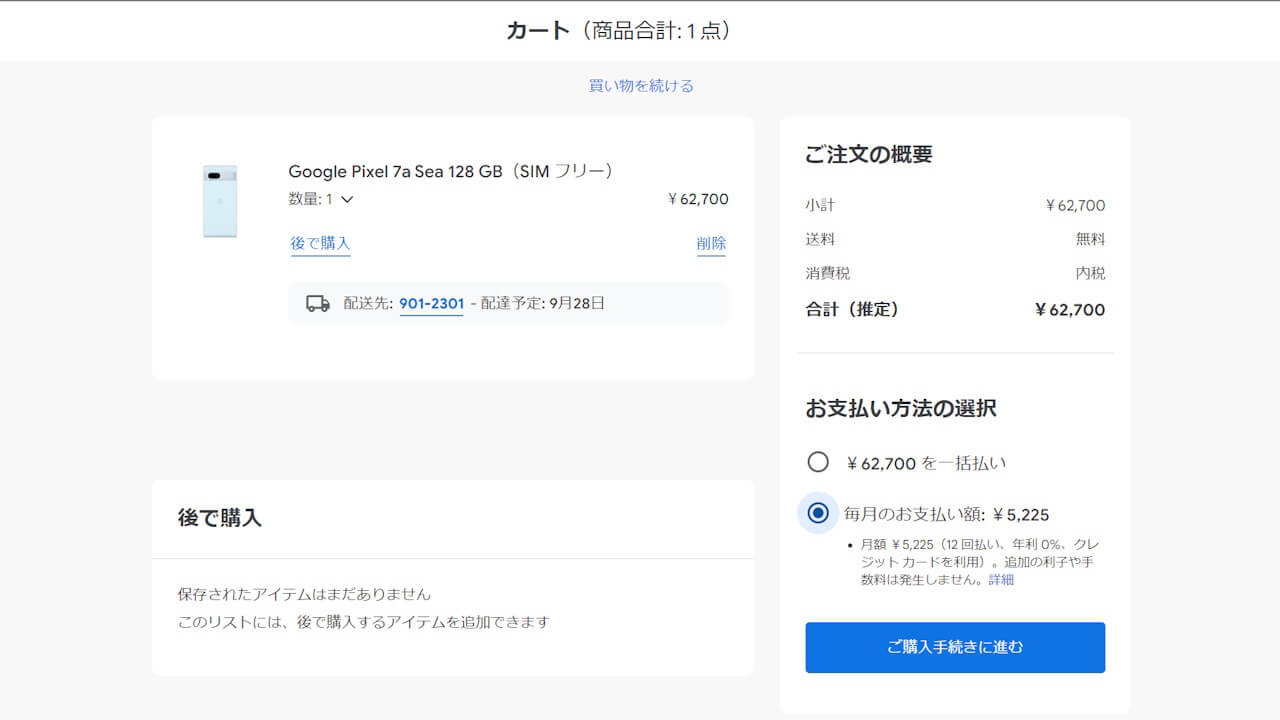Image resolution: width=1280 pixels, height=720 pixels.
Task: Open the postal code 901-2301 link
Action: 431,303
